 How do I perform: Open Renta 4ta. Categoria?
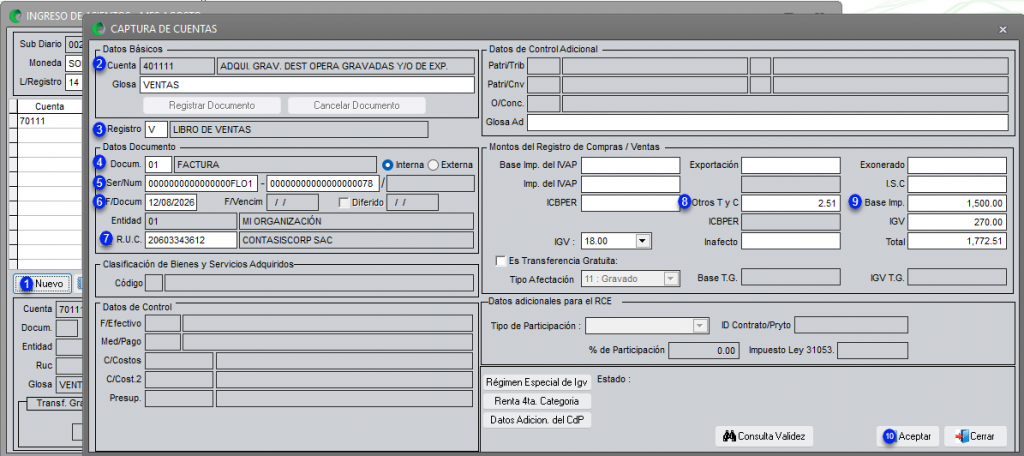537,401
